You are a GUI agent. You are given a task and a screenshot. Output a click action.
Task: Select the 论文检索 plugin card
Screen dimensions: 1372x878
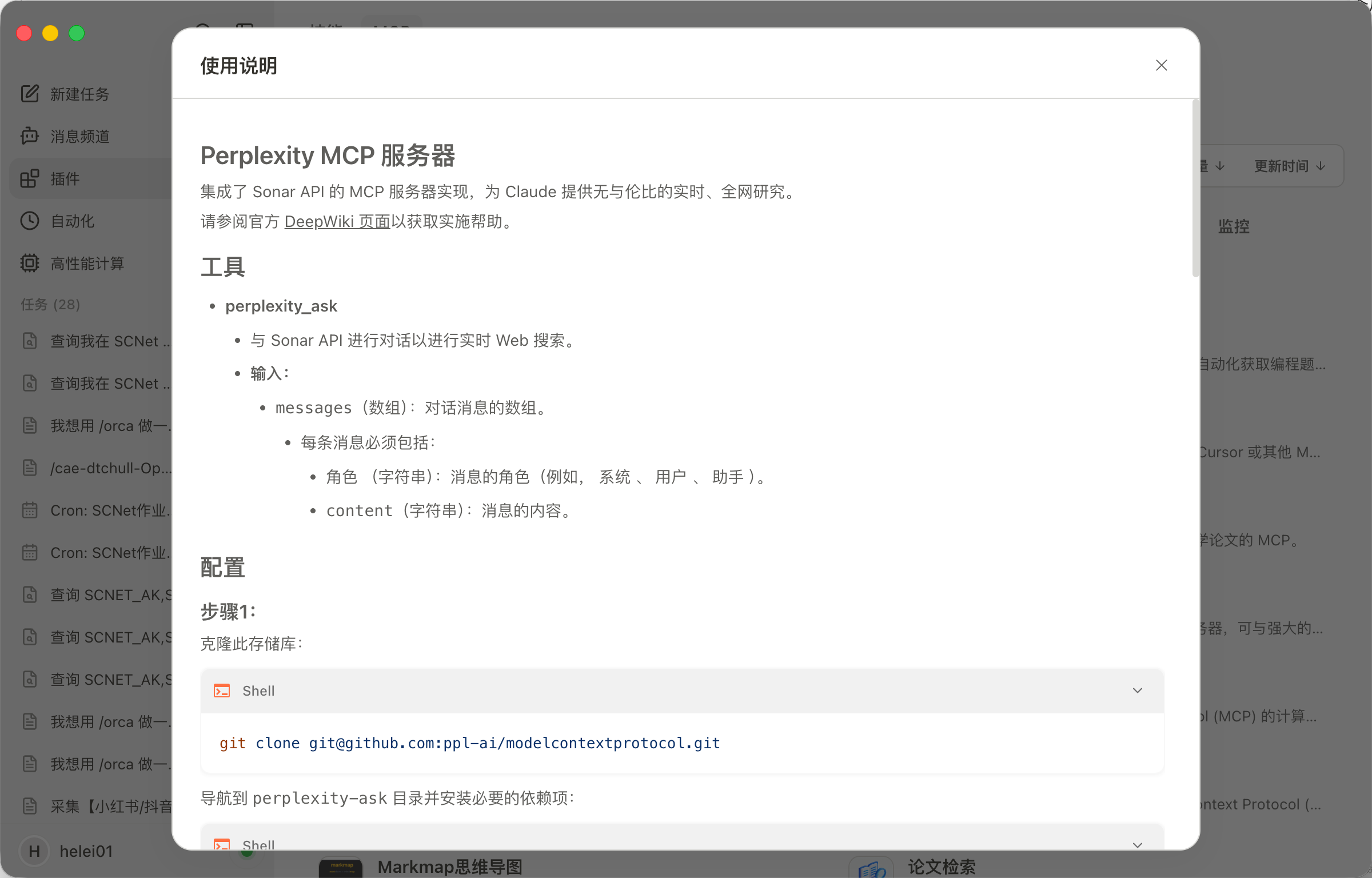pos(942,867)
